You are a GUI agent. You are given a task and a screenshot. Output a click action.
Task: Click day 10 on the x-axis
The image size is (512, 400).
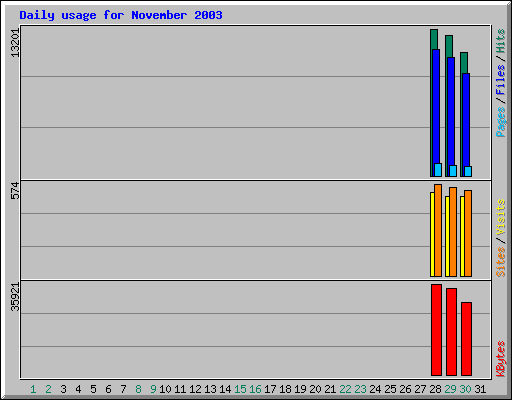tap(165, 389)
